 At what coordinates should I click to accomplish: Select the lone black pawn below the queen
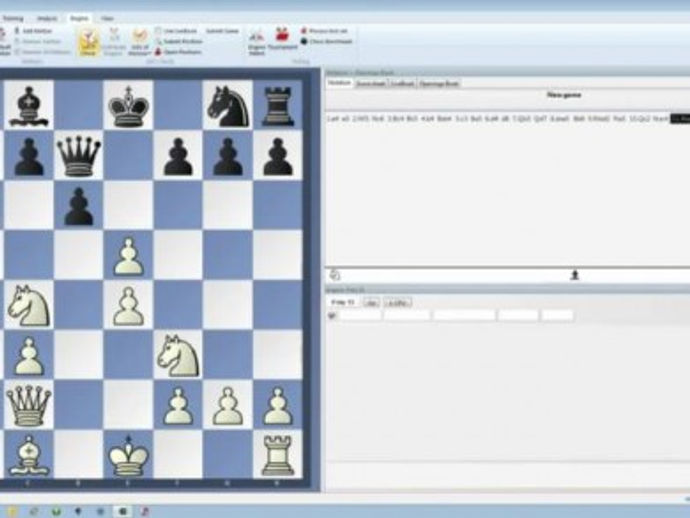[x=78, y=206]
